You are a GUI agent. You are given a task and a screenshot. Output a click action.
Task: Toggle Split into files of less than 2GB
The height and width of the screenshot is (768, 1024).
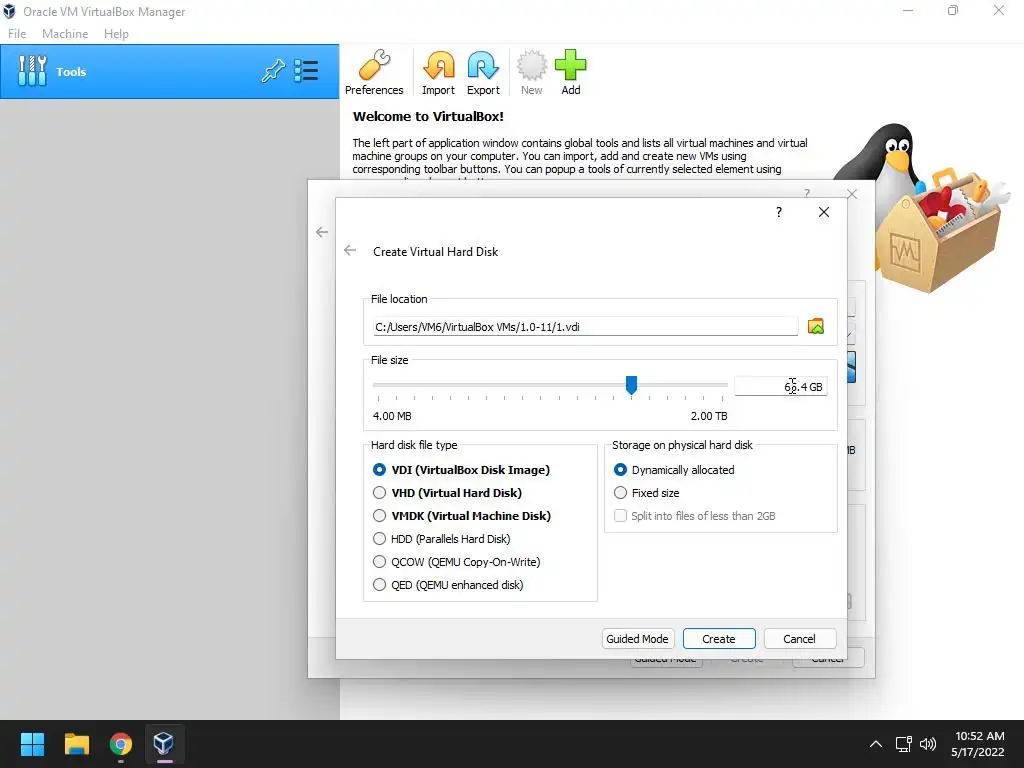pyautogui.click(x=695, y=516)
